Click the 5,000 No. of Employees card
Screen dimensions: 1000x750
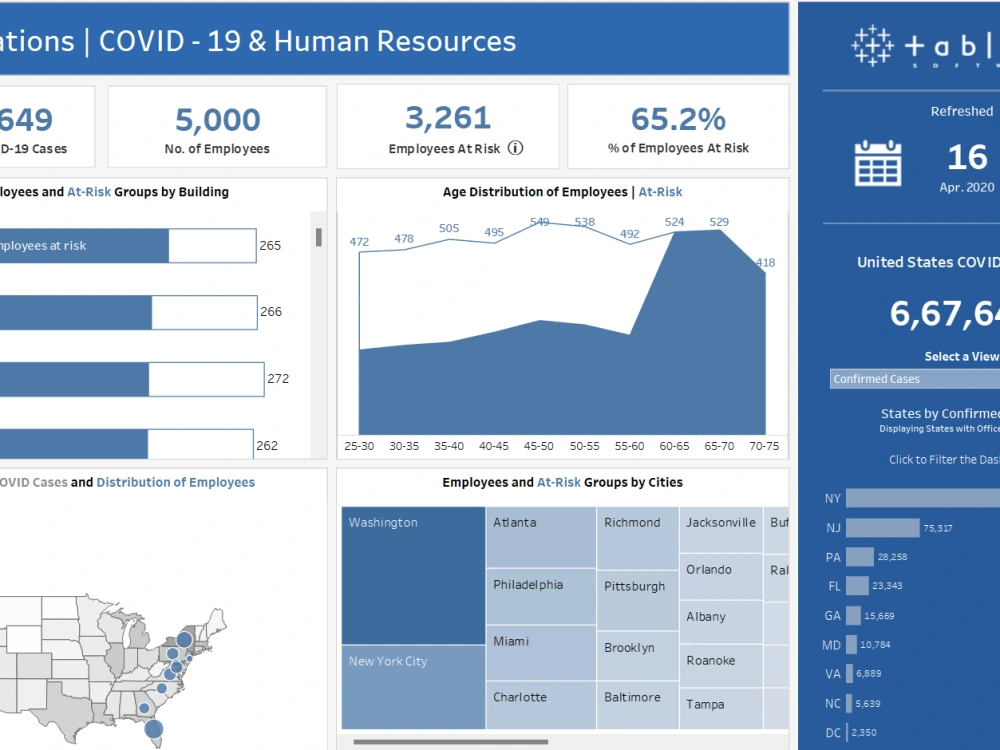point(218,125)
